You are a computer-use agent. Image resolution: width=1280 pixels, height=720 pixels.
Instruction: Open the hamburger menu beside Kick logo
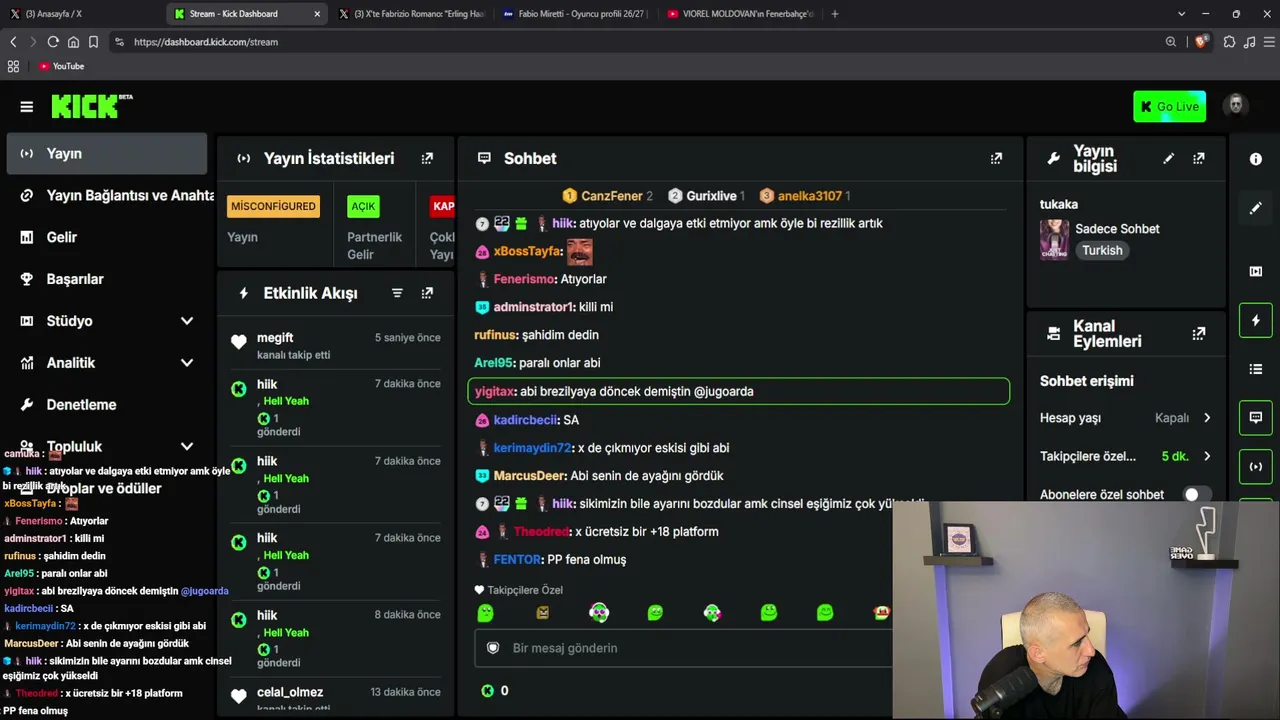coord(27,107)
